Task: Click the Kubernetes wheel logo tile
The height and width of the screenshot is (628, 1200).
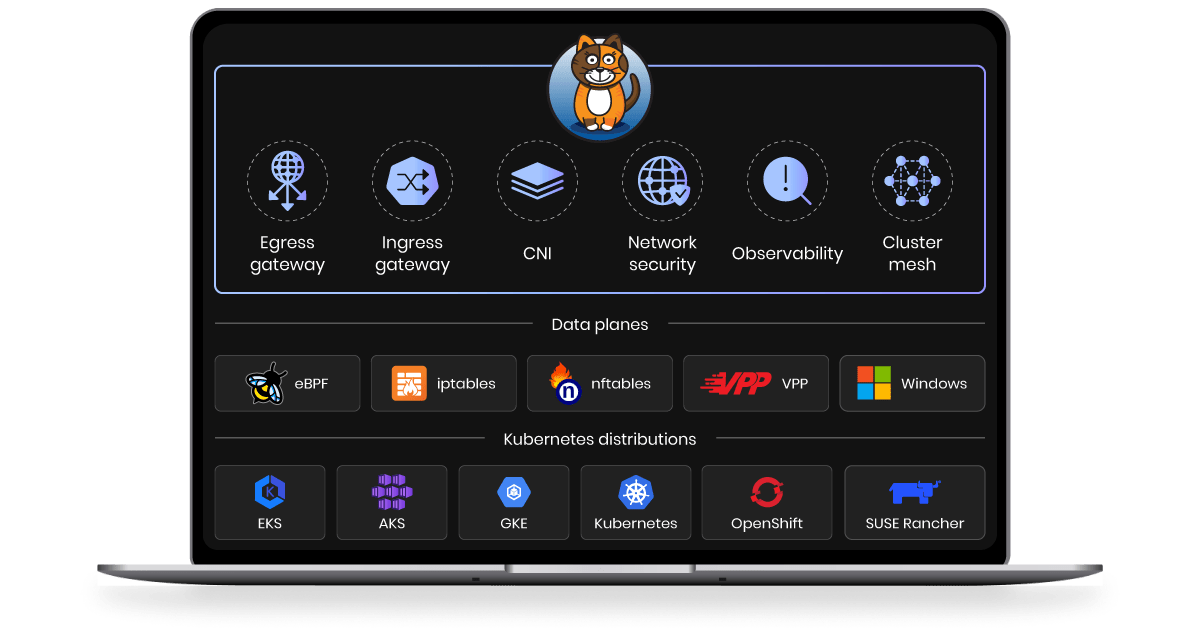Action: click(x=636, y=502)
